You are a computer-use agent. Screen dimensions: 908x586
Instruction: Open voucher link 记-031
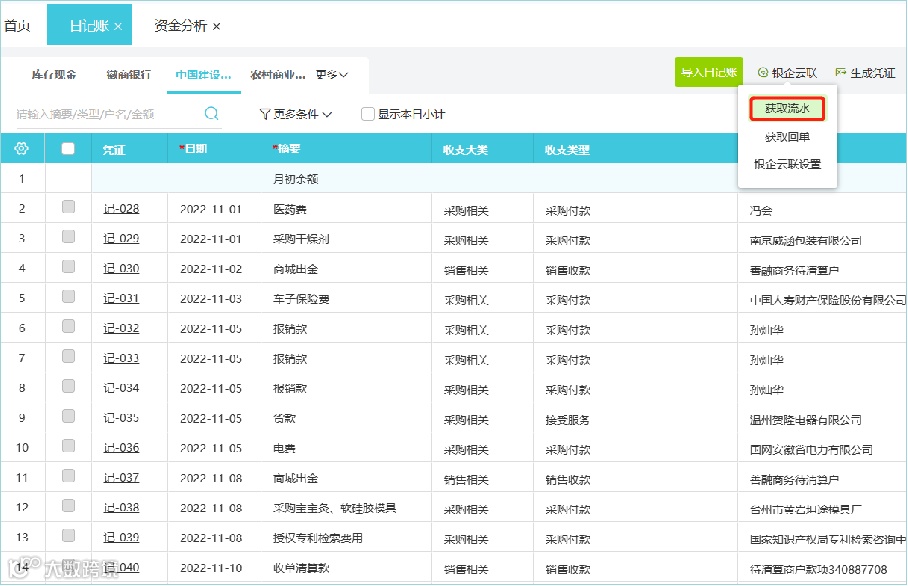click(x=121, y=298)
